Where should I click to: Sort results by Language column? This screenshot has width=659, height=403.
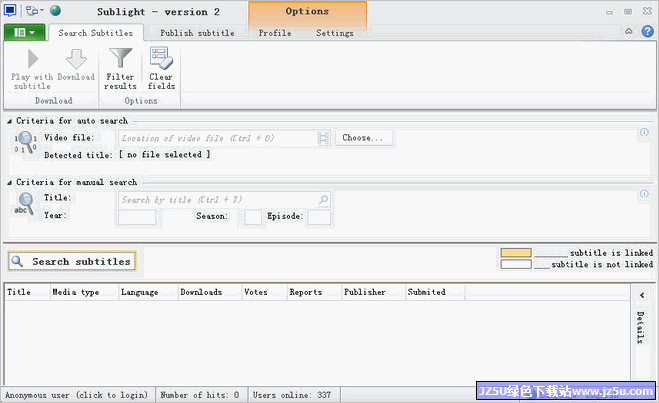(148, 292)
